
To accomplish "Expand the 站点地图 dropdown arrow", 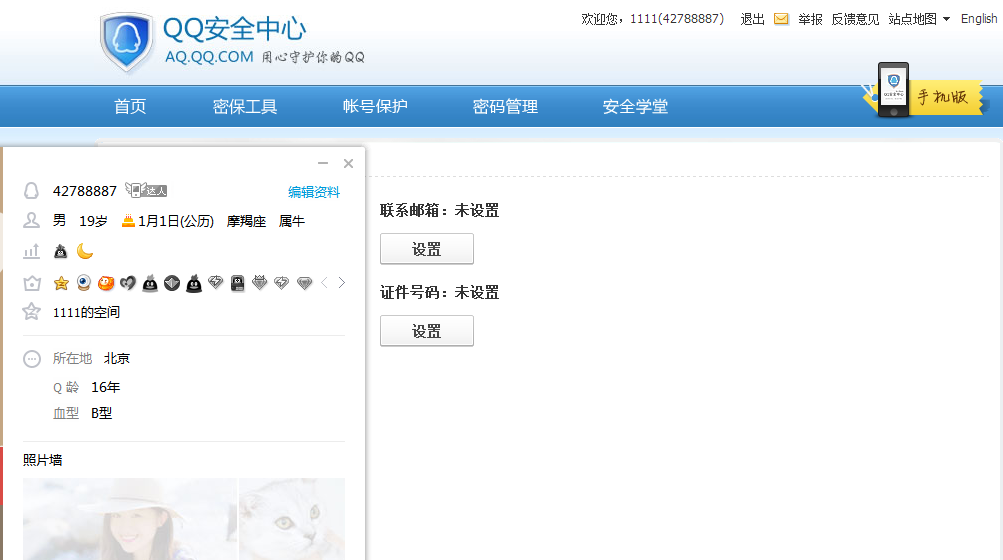I will [947, 19].
